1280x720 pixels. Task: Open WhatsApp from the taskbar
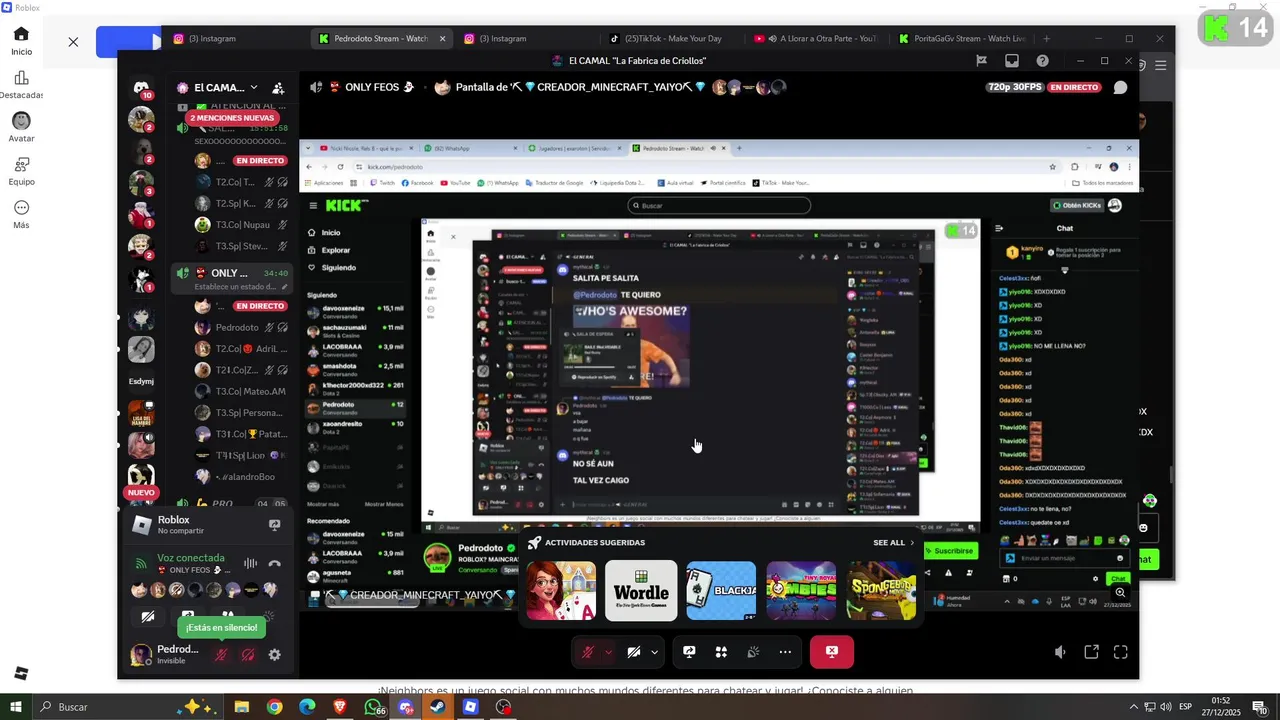coord(374,707)
